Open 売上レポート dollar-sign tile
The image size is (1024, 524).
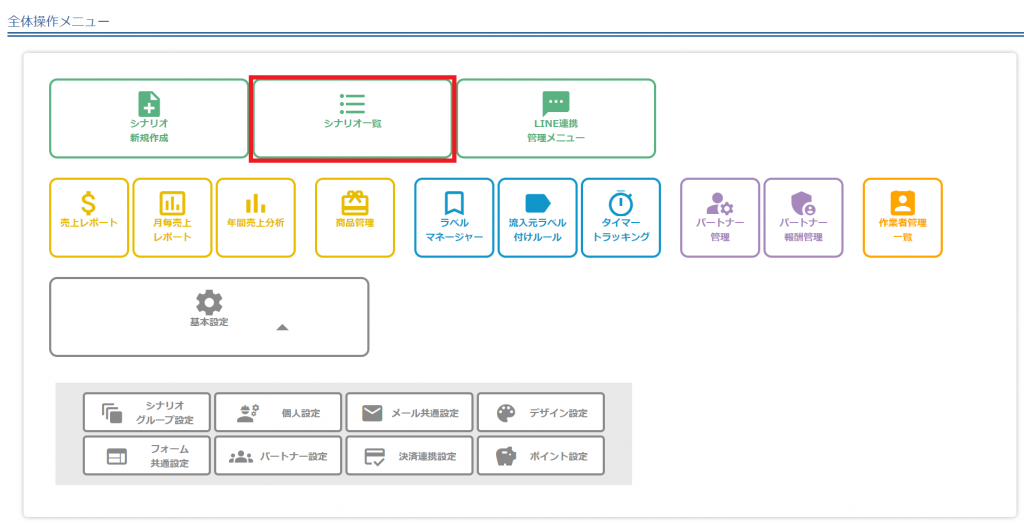coord(89,218)
